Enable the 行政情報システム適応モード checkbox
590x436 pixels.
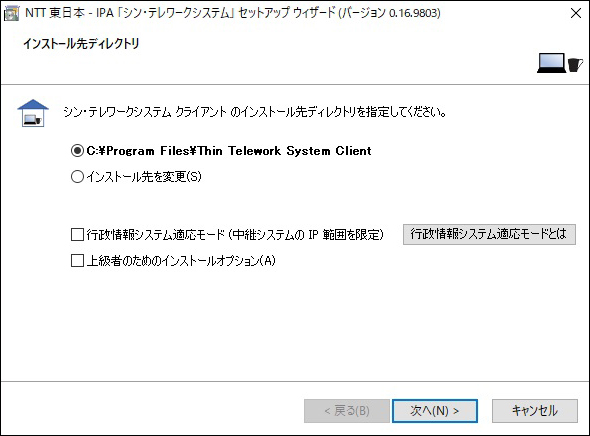[77, 235]
